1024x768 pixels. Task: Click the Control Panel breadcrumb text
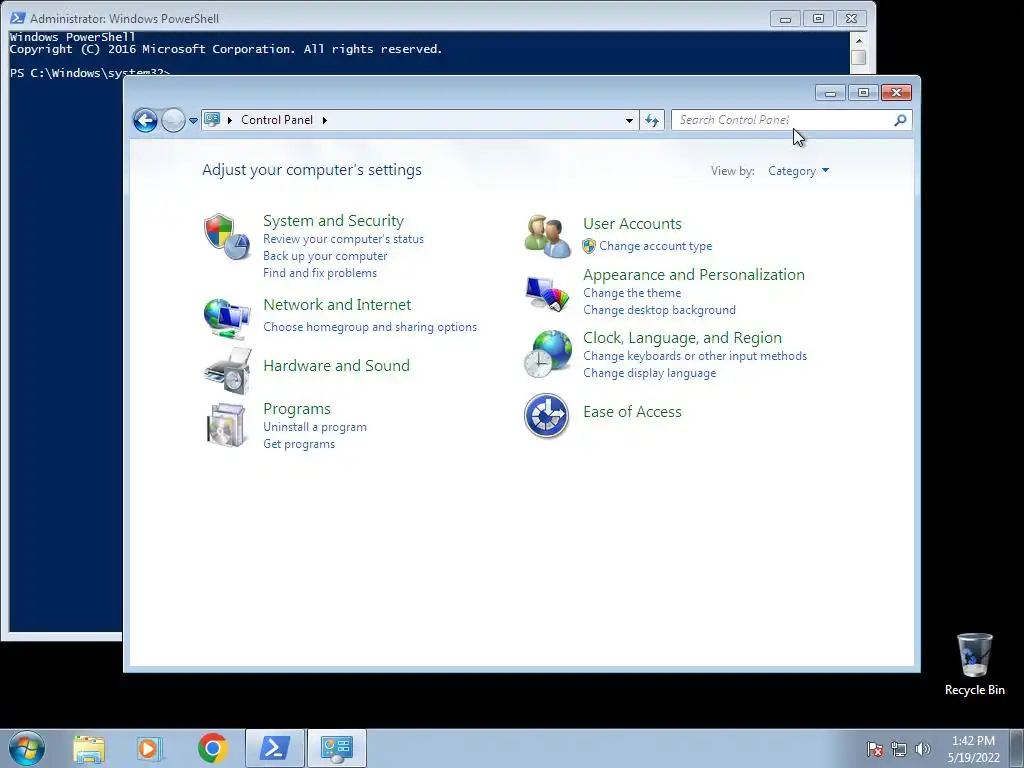coord(277,120)
